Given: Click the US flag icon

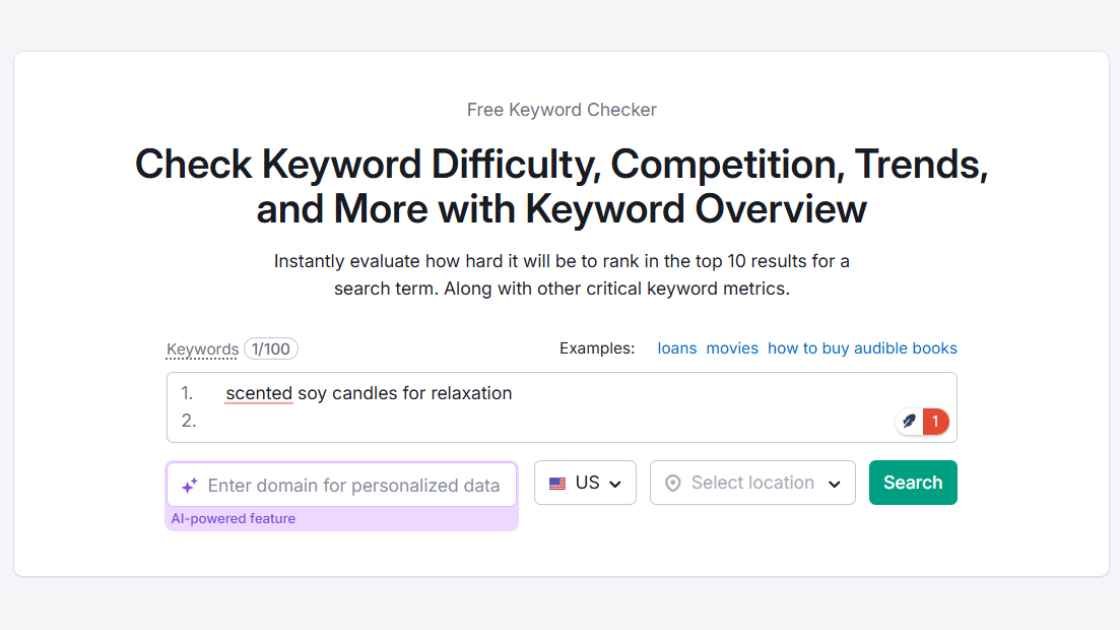Looking at the screenshot, I should [557, 484].
